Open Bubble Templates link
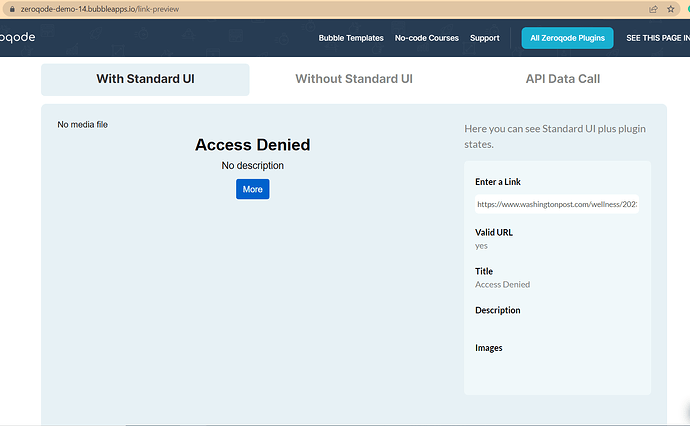Viewport: 690px width, 426px height. (351, 38)
